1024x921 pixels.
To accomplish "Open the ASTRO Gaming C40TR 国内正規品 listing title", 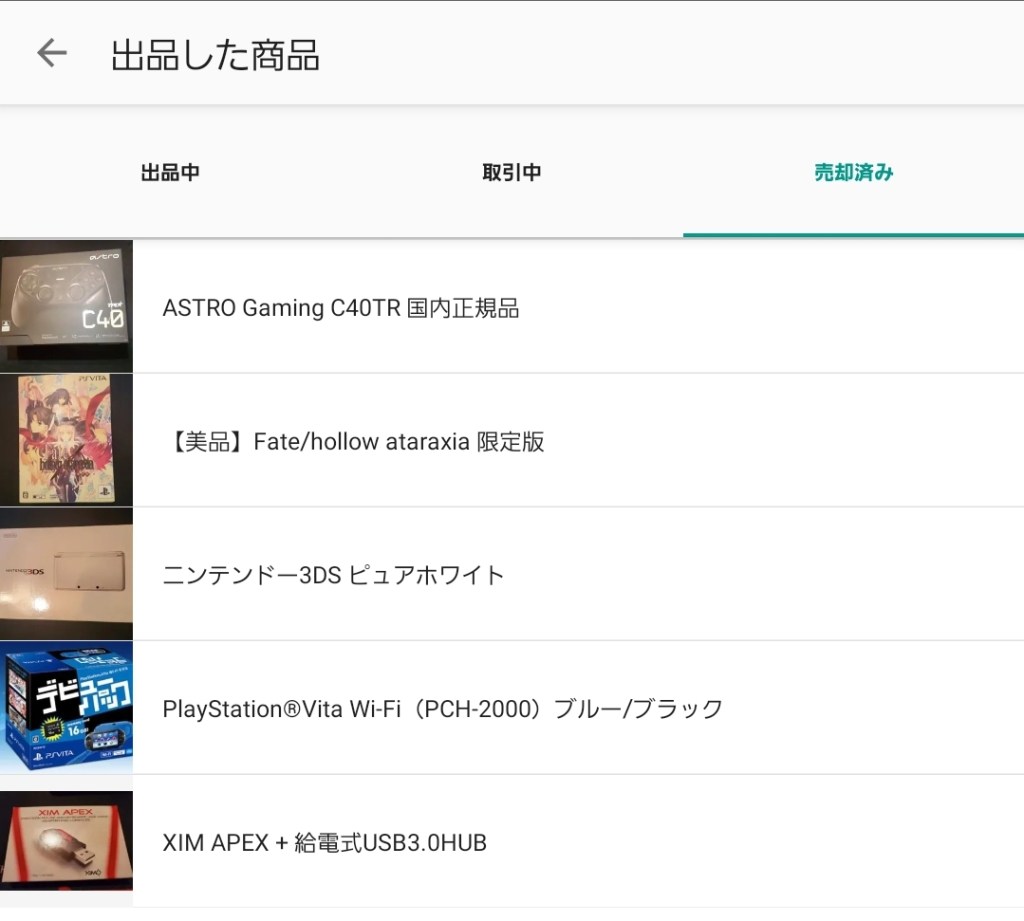I will click(x=341, y=308).
